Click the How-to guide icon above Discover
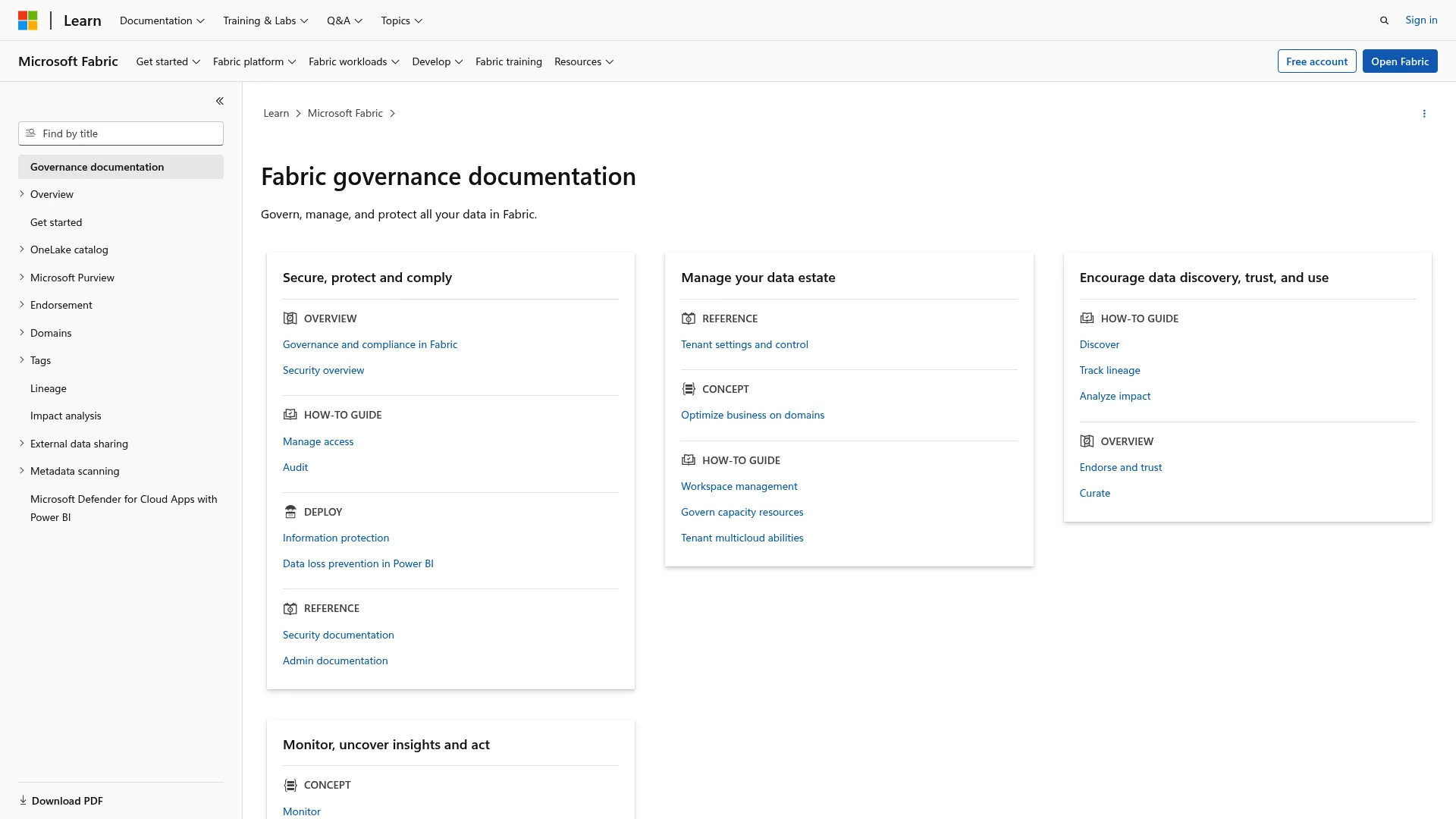 [1087, 318]
